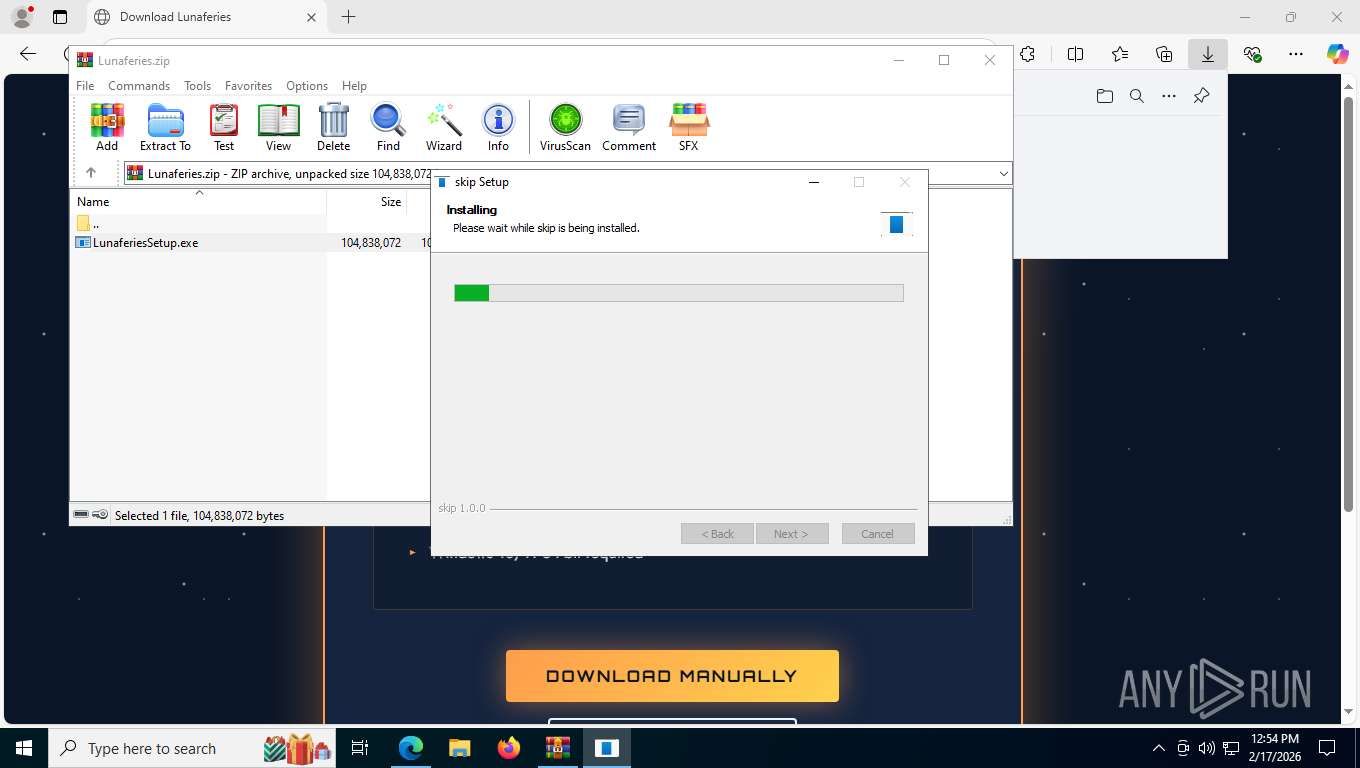Open Edge favorites star icon
Viewport: 1360px width, 768px height.
point(1120,54)
